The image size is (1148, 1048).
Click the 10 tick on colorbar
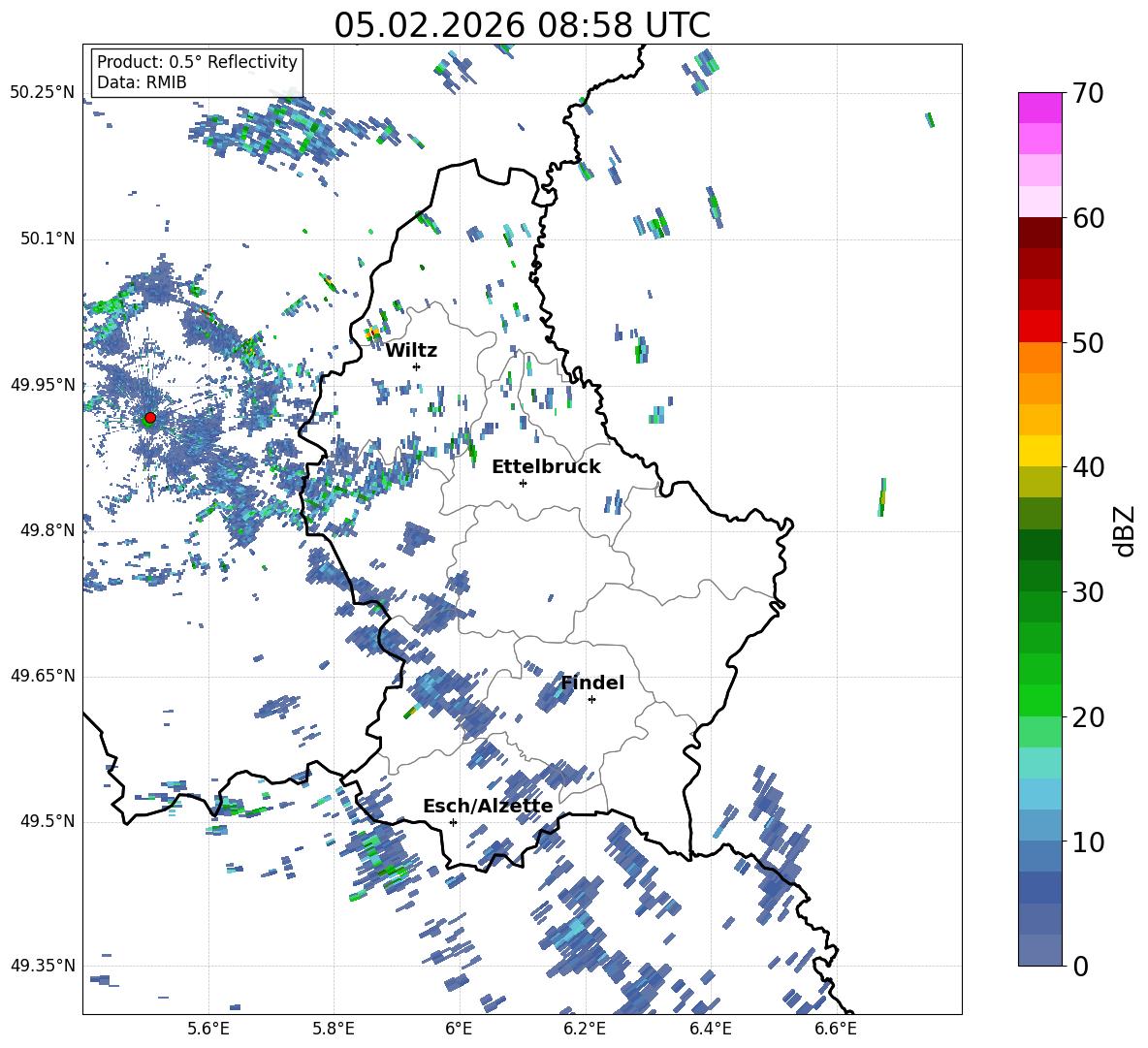1087,842
